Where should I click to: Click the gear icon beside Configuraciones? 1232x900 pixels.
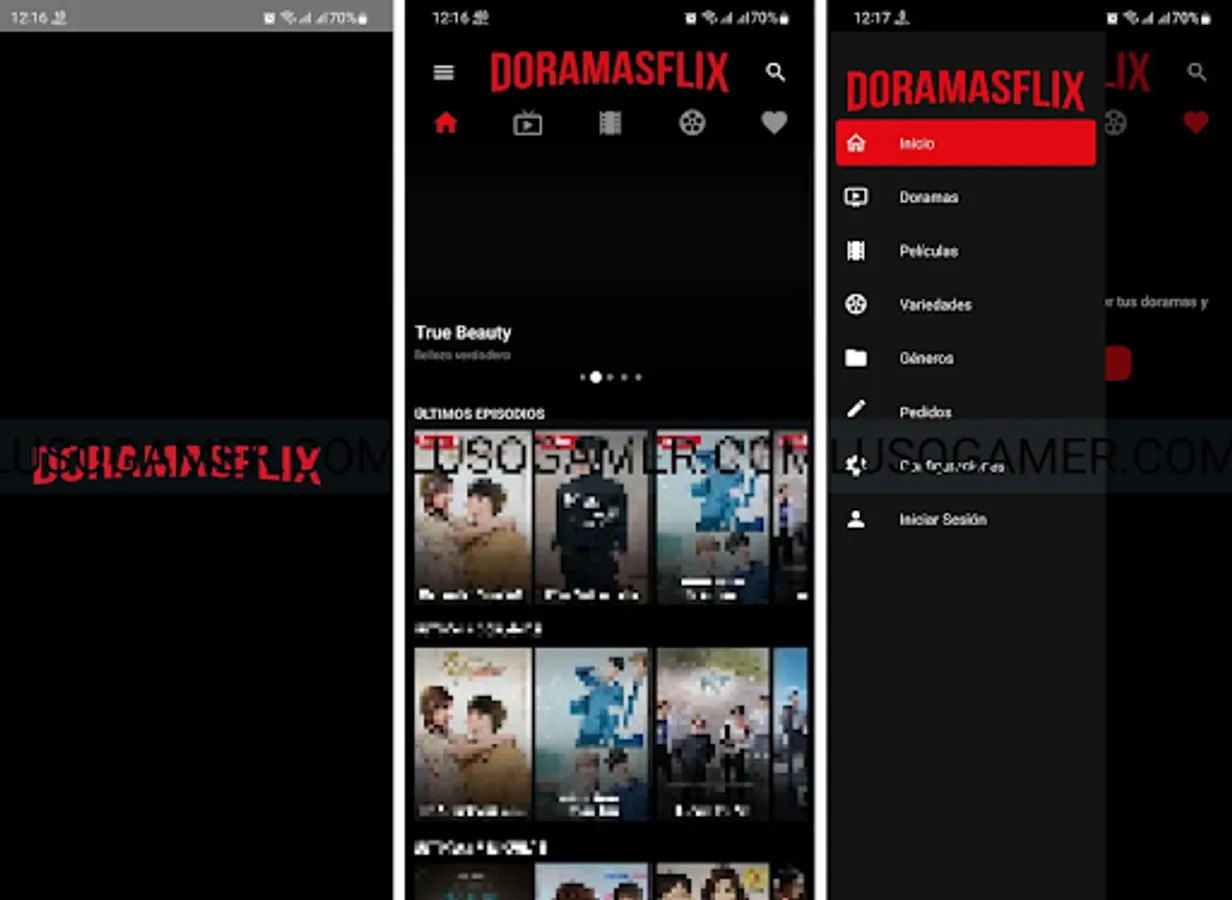(856, 465)
